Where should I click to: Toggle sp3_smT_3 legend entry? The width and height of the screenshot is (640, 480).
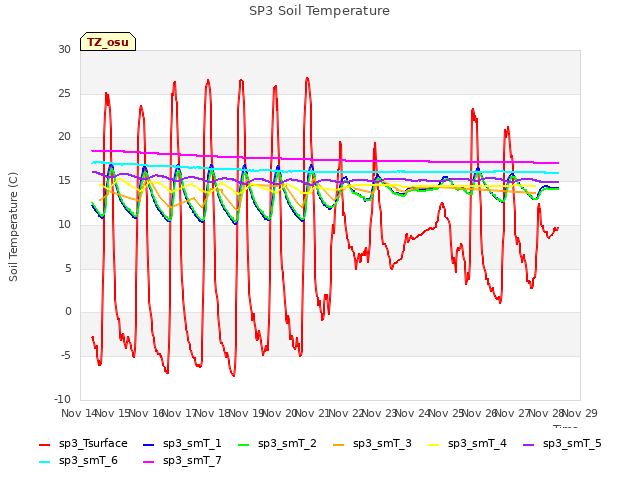coord(372,444)
